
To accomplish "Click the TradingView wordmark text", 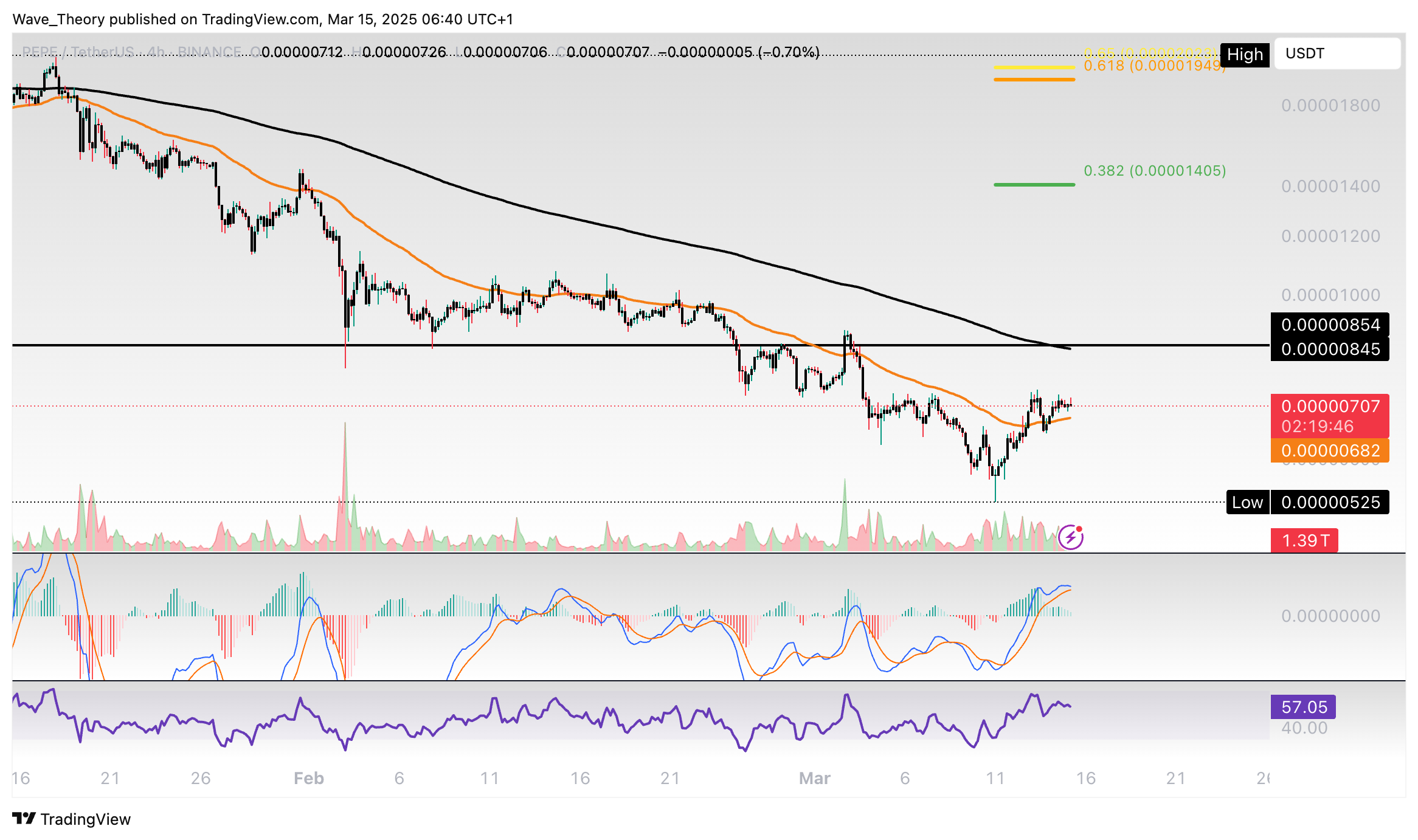I will [86, 819].
